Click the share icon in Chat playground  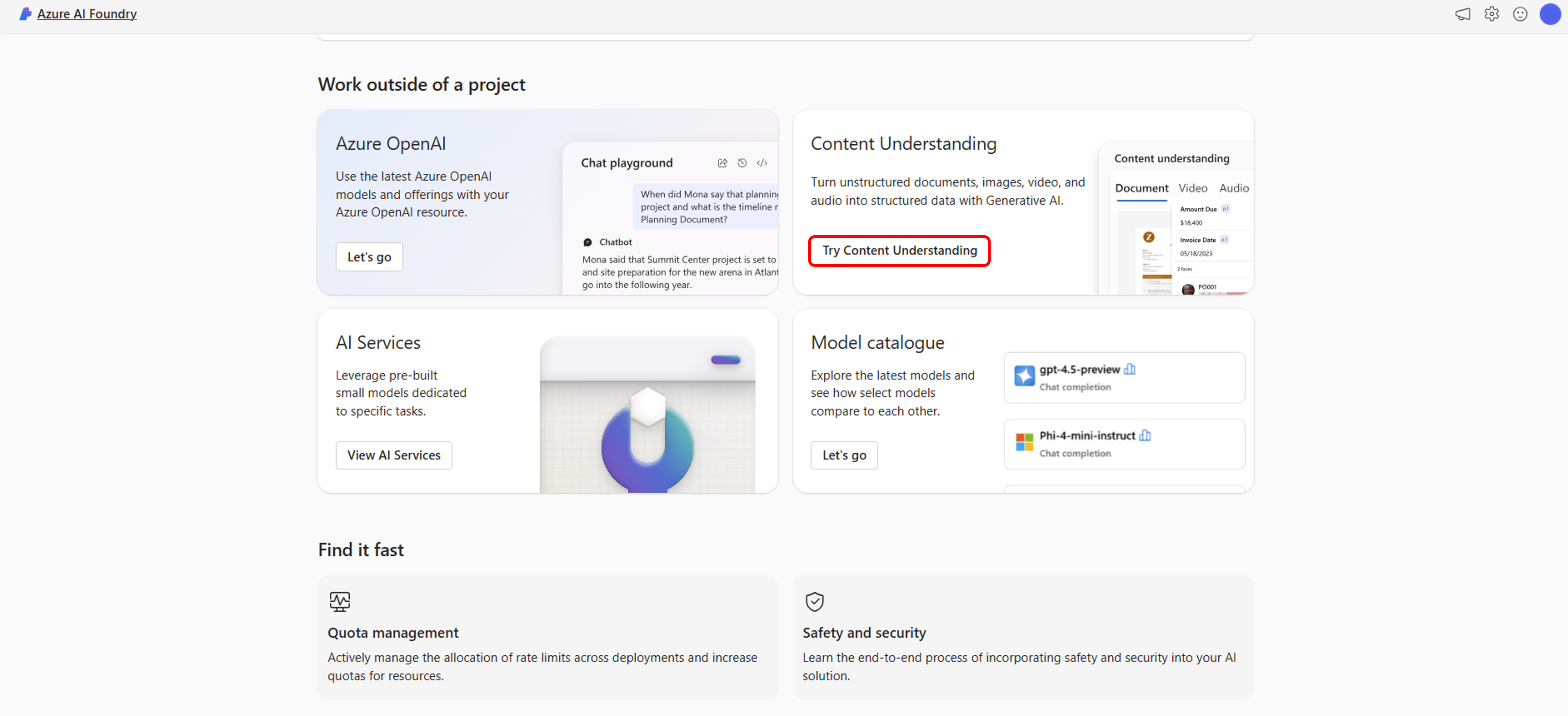[x=722, y=163]
